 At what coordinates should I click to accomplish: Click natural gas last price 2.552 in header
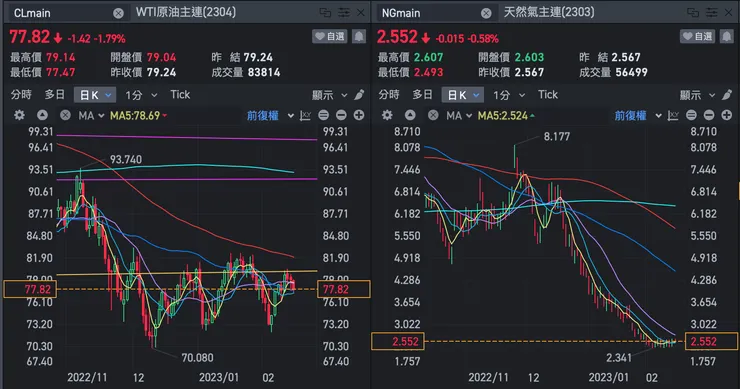[397, 37]
